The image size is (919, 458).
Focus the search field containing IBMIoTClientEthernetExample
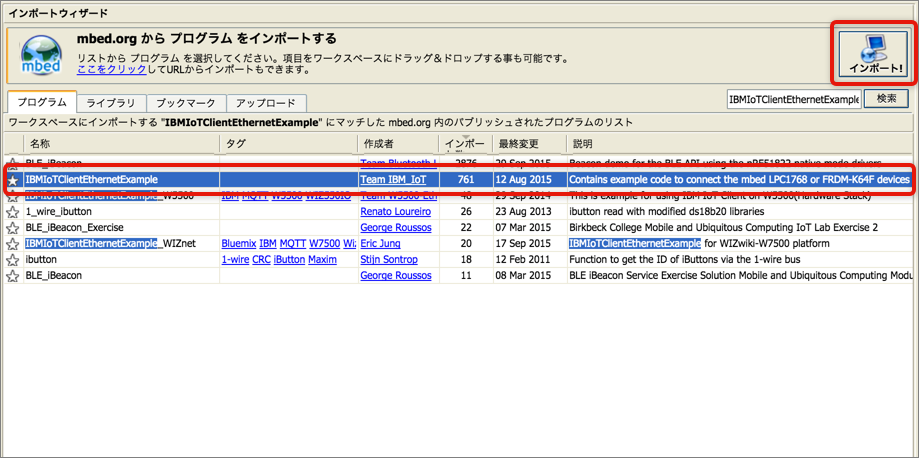point(794,99)
